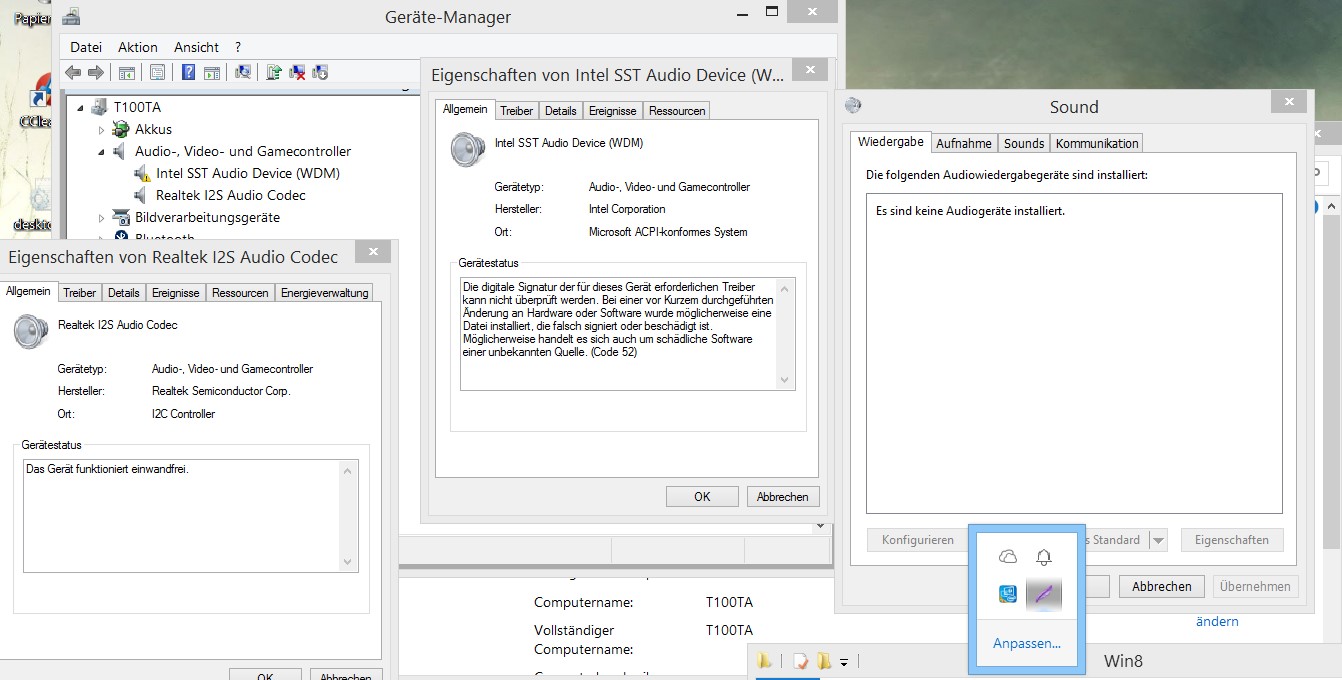This screenshot has width=1342, height=680.
Task: Click the Anpassen... link in tray popup
Action: pyautogui.click(x=1027, y=643)
